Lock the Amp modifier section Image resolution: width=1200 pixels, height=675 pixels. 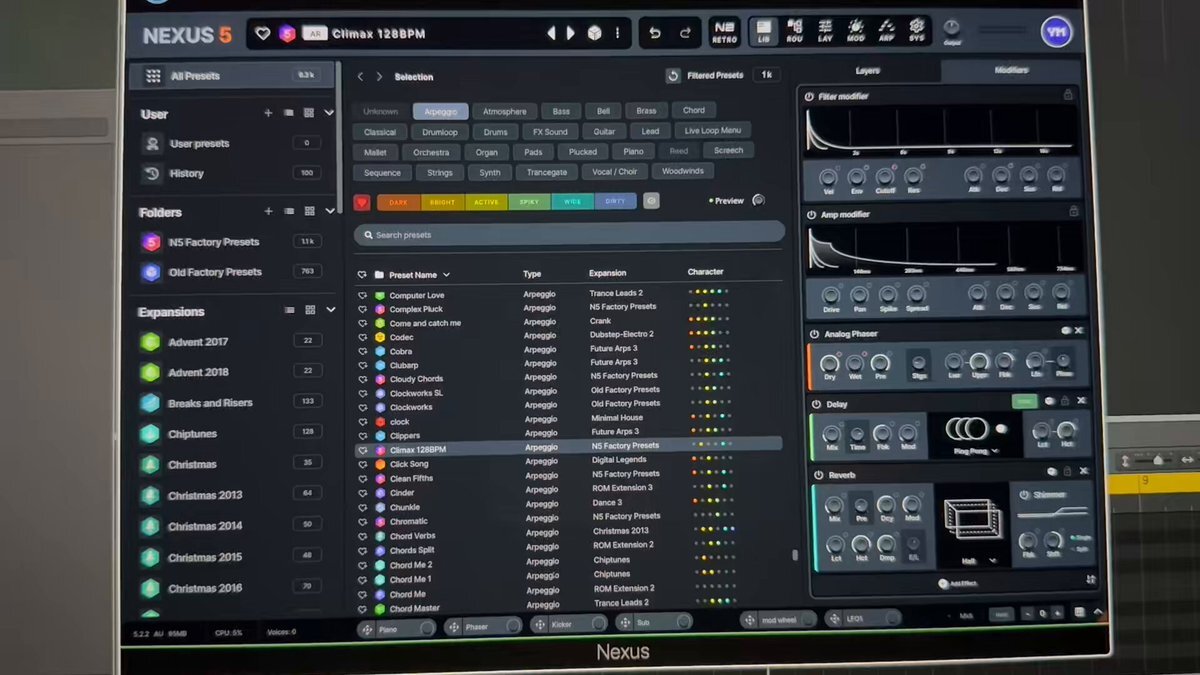[1073, 212]
